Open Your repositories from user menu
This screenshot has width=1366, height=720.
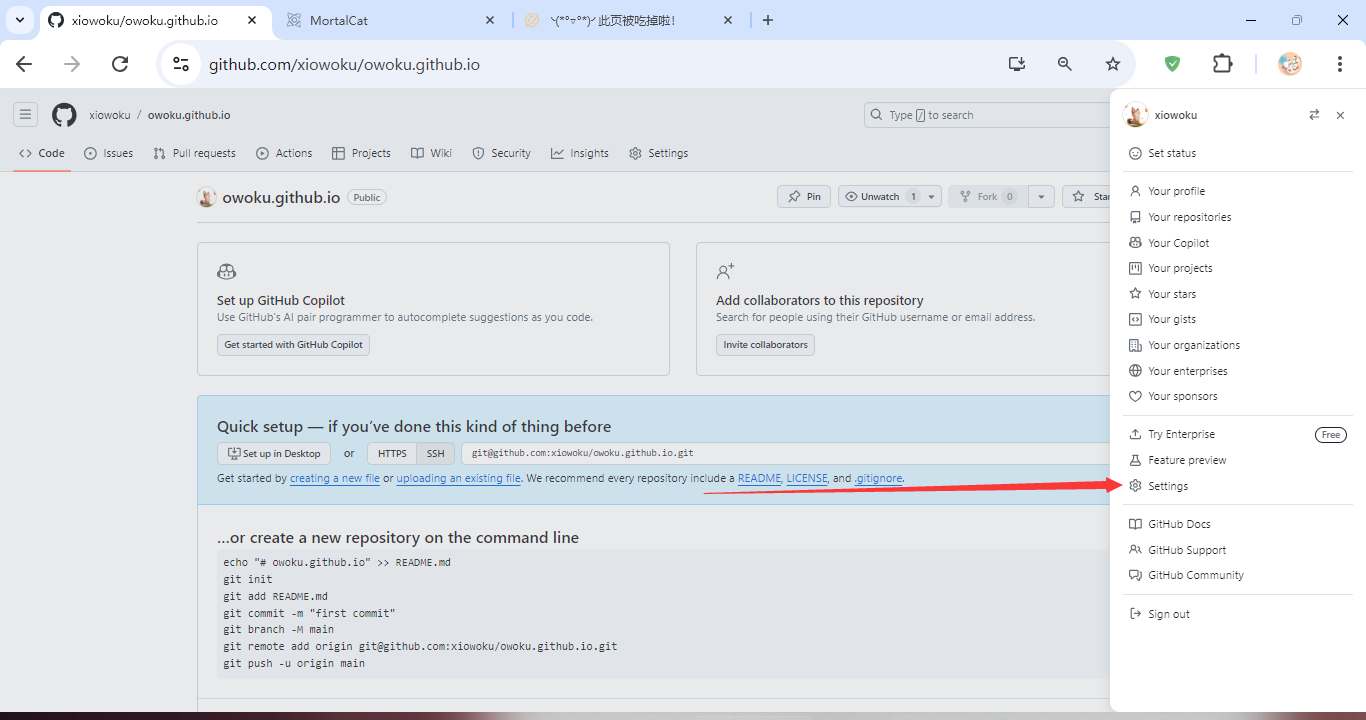(1189, 217)
